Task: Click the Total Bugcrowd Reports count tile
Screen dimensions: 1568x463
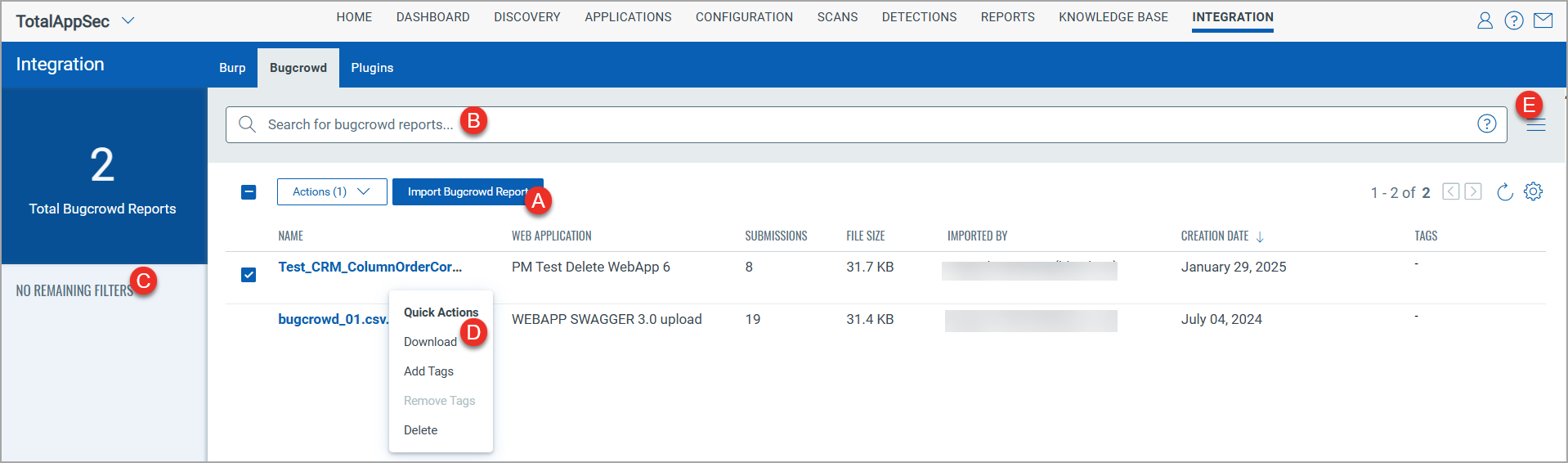Action: (x=104, y=176)
